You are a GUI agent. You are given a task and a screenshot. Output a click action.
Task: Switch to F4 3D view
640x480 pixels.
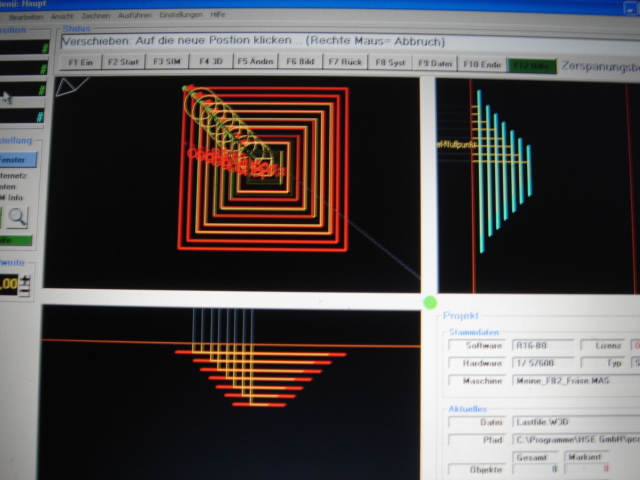(212, 62)
